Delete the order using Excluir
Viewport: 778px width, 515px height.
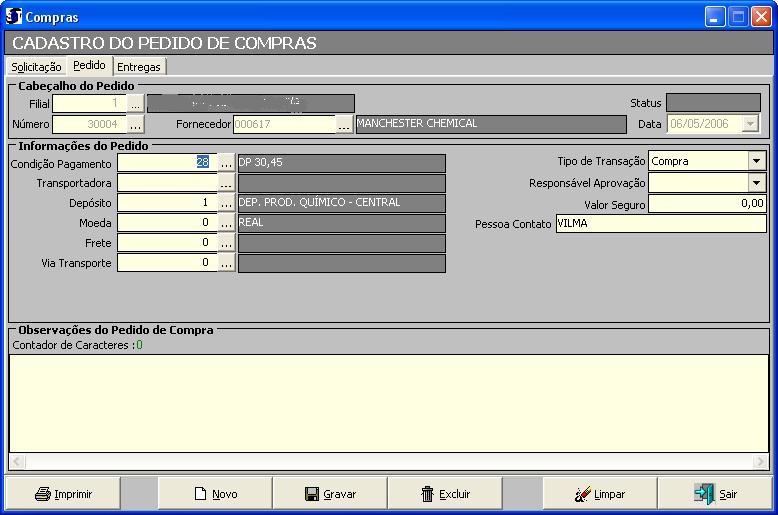(x=445, y=494)
